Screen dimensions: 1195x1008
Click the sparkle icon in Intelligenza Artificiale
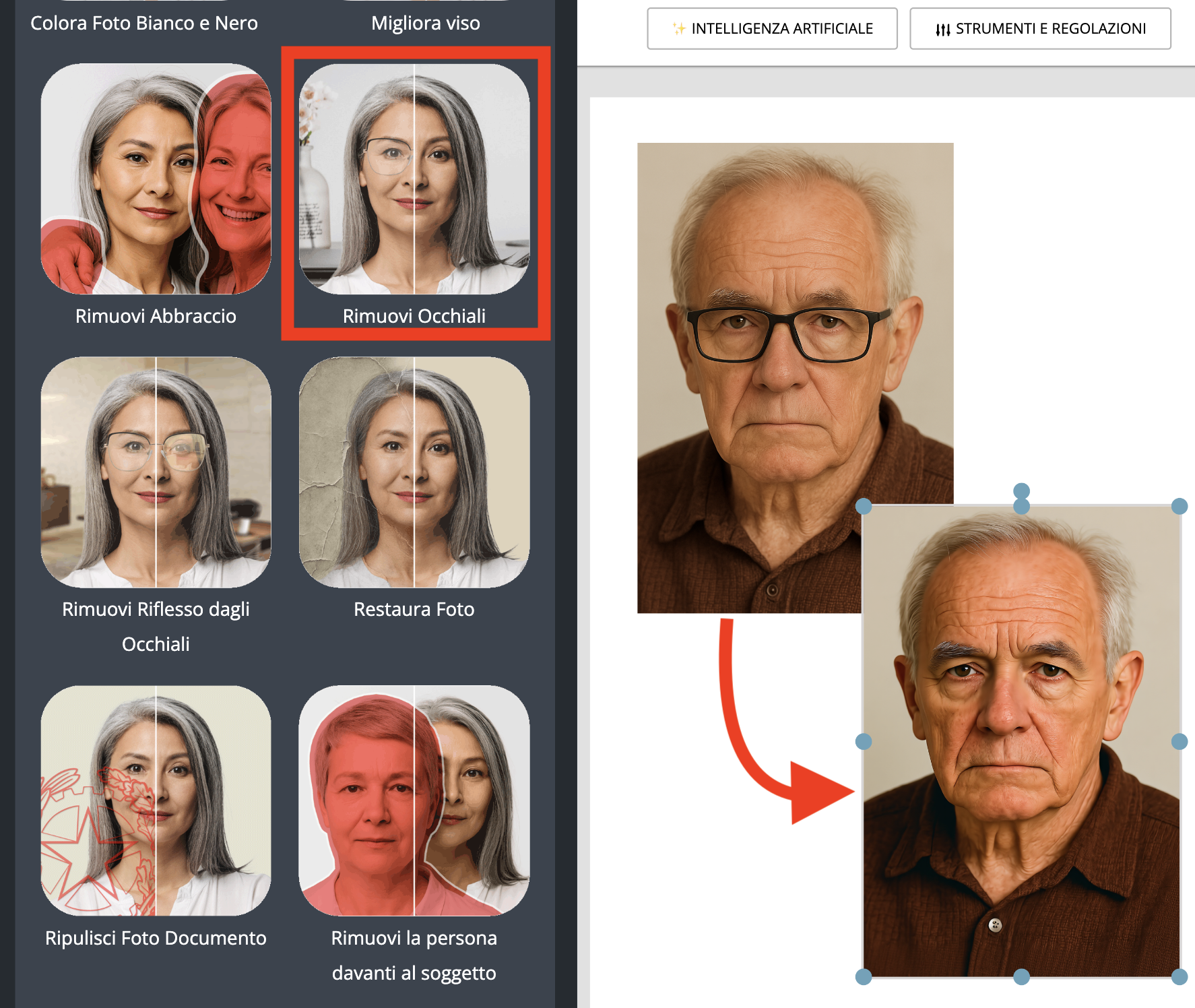[x=679, y=28]
